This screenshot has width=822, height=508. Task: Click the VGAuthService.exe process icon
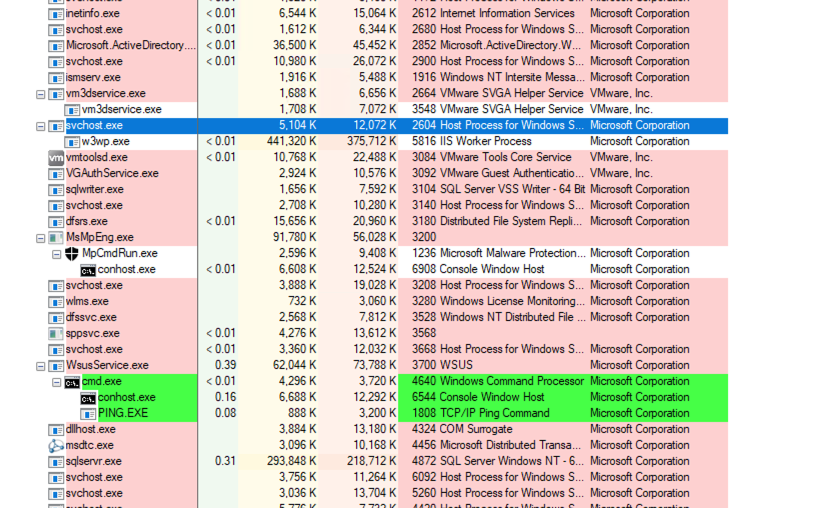(56, 174)
